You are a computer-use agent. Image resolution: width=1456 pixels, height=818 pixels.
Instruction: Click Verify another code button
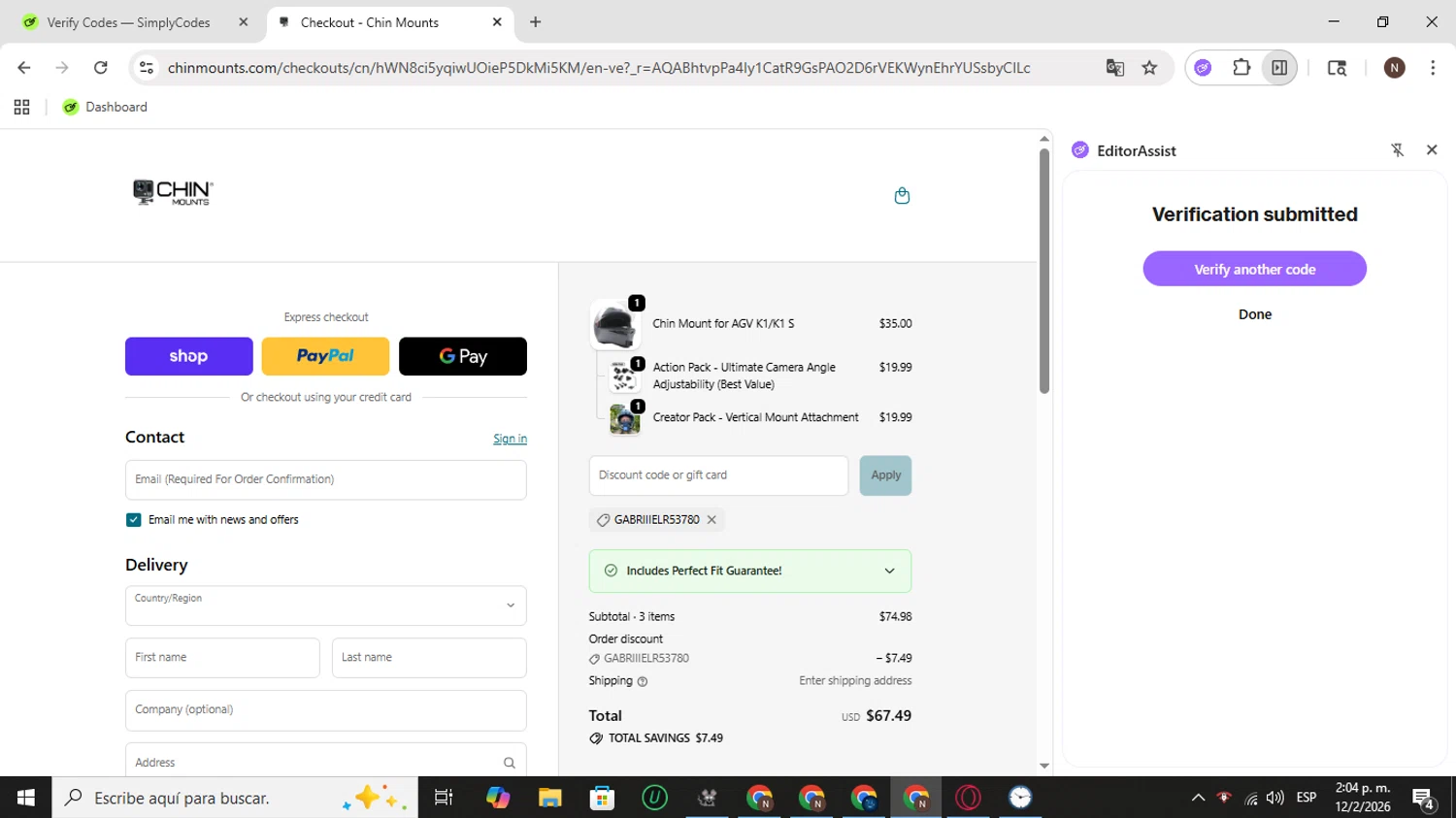coord(1255,269)
